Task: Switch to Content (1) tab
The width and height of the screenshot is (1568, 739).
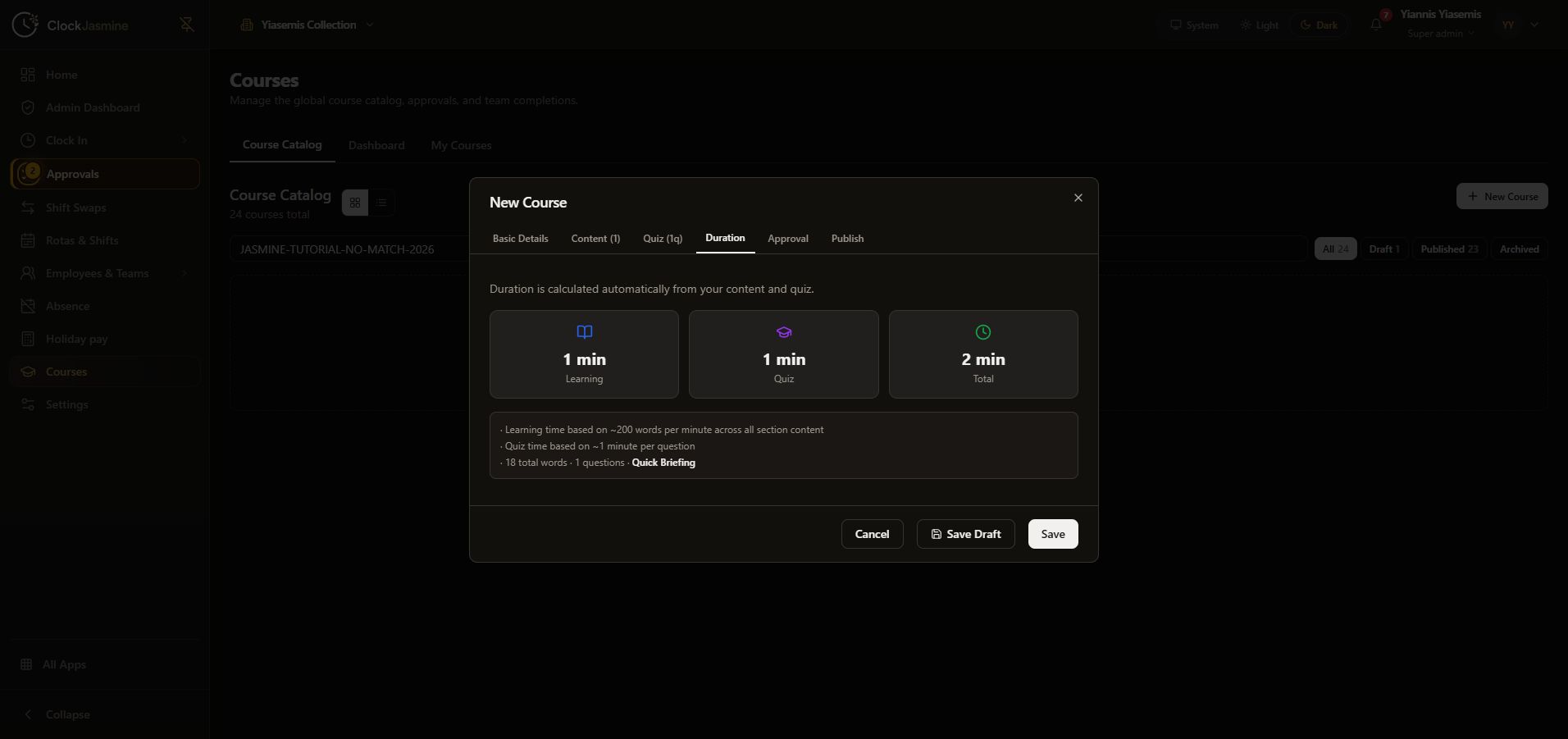Action: click(595, 239)
